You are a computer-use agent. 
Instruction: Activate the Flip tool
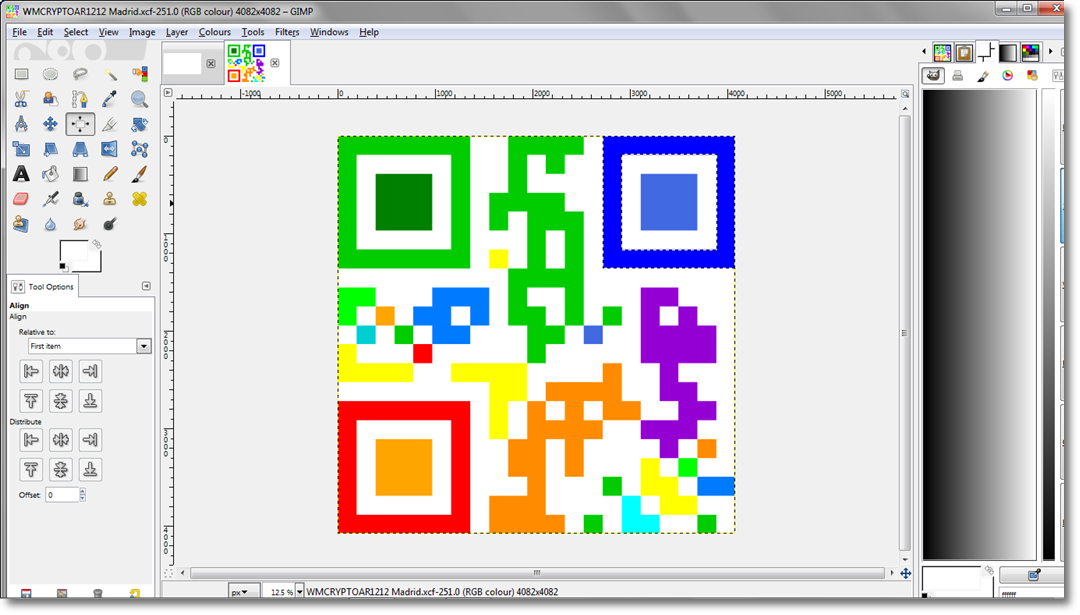tap(110, 149)
